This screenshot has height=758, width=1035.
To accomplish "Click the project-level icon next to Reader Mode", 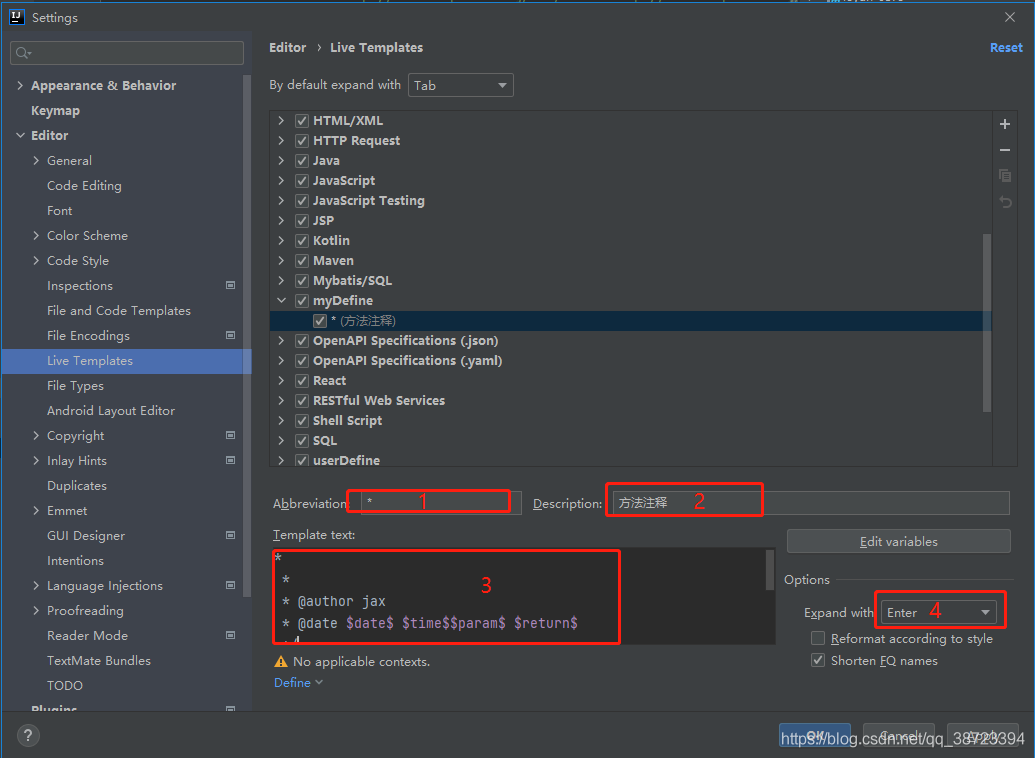I will pos(230,635).
